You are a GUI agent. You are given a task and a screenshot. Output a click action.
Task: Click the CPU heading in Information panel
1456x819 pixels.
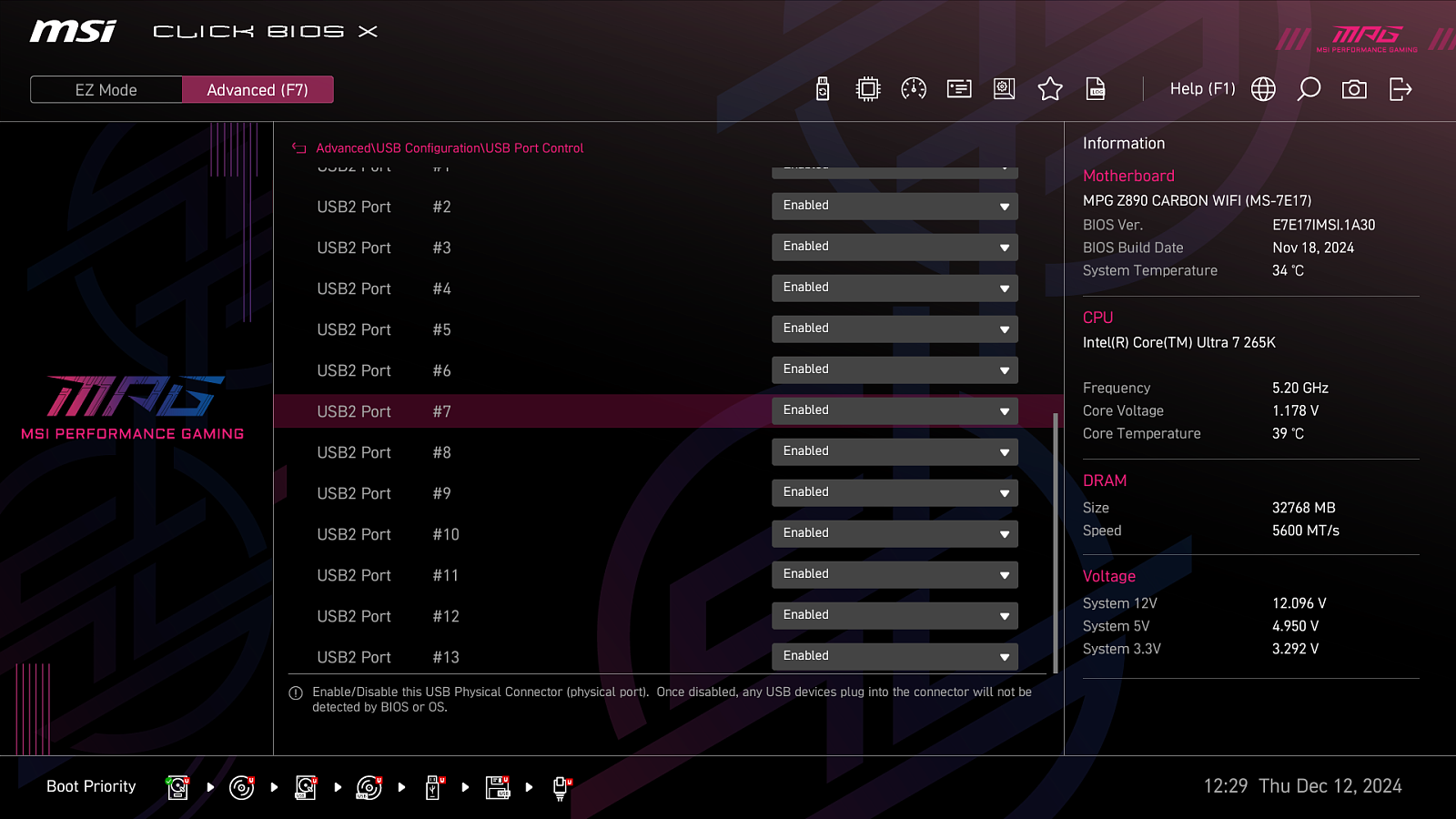point(1097,318)
